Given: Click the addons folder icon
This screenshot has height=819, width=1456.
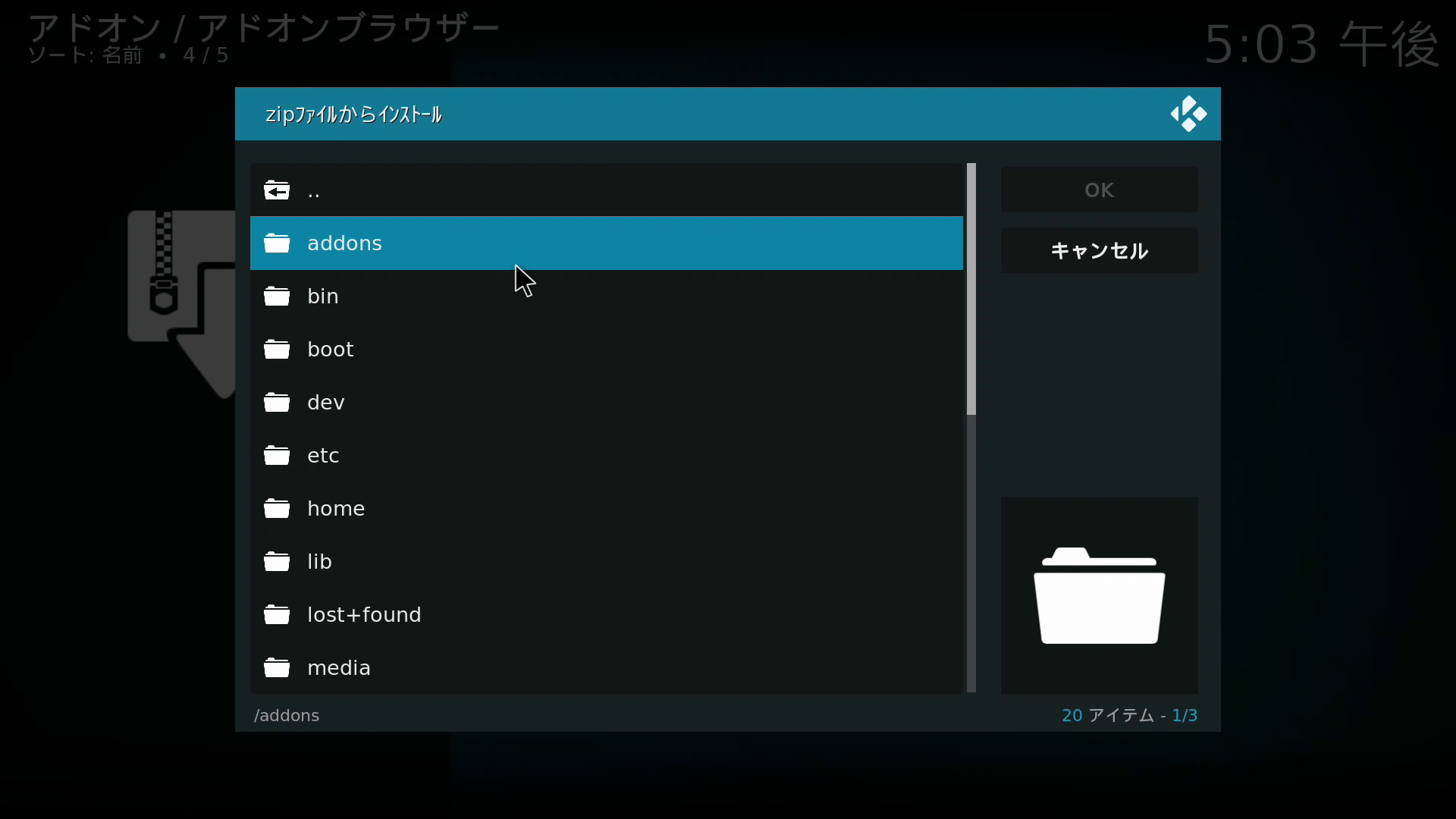Looking at the screenshot, I should coord(277,243).
